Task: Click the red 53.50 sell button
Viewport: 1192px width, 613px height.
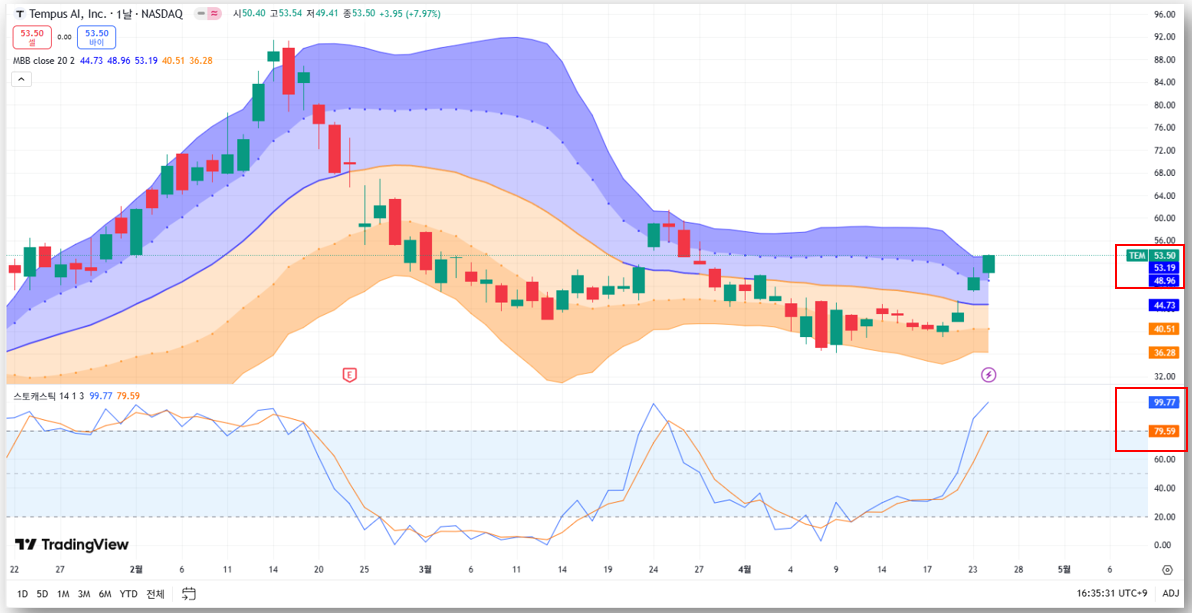Action: 32,37
